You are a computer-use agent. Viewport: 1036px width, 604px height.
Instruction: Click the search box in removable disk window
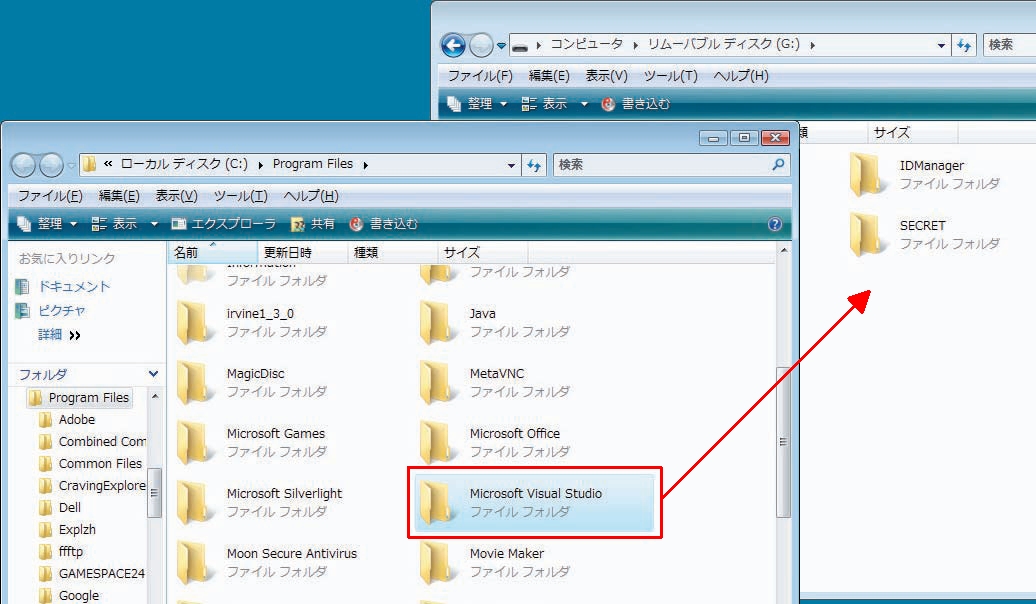point(1009,44)
